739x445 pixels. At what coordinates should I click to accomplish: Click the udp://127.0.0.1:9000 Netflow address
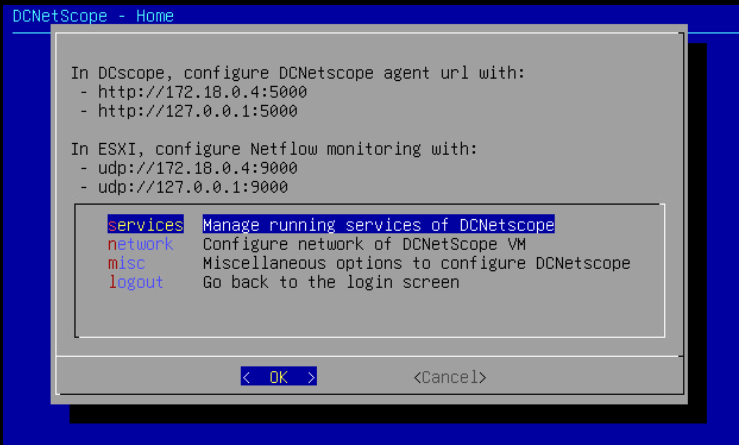click(x=193, y=187)
